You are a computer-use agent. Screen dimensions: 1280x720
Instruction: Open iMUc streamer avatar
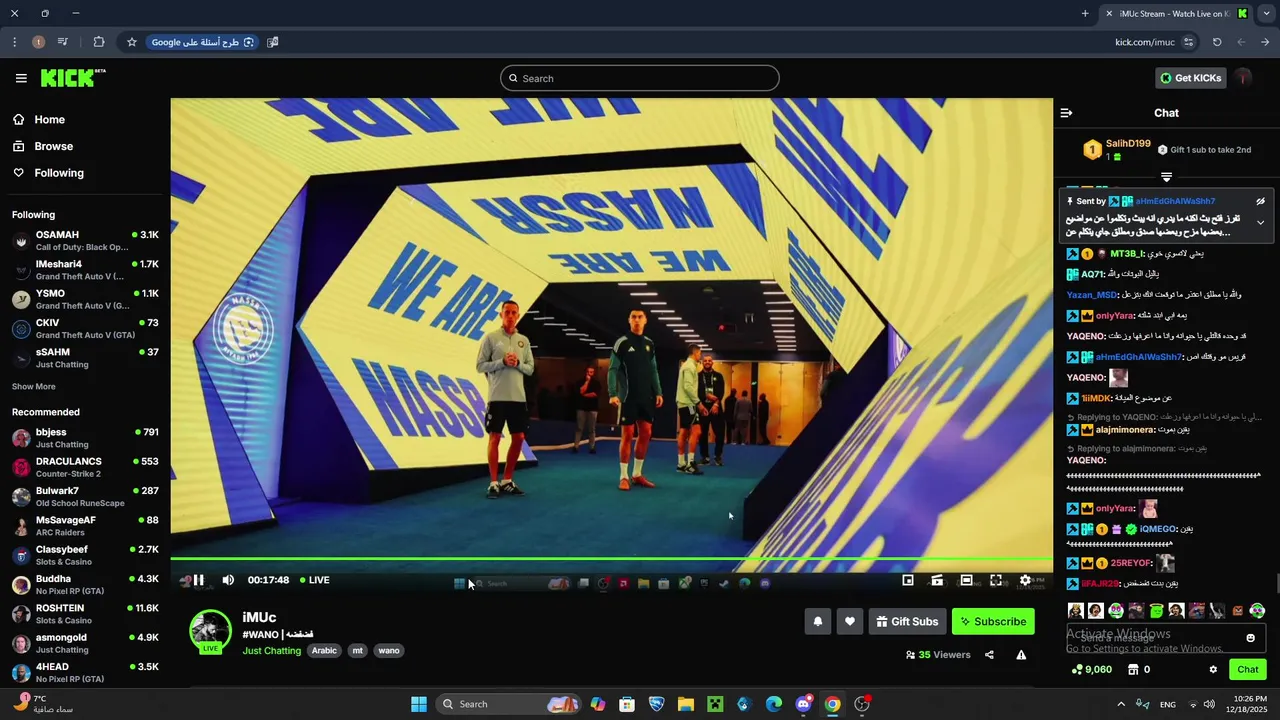(210, 630)
